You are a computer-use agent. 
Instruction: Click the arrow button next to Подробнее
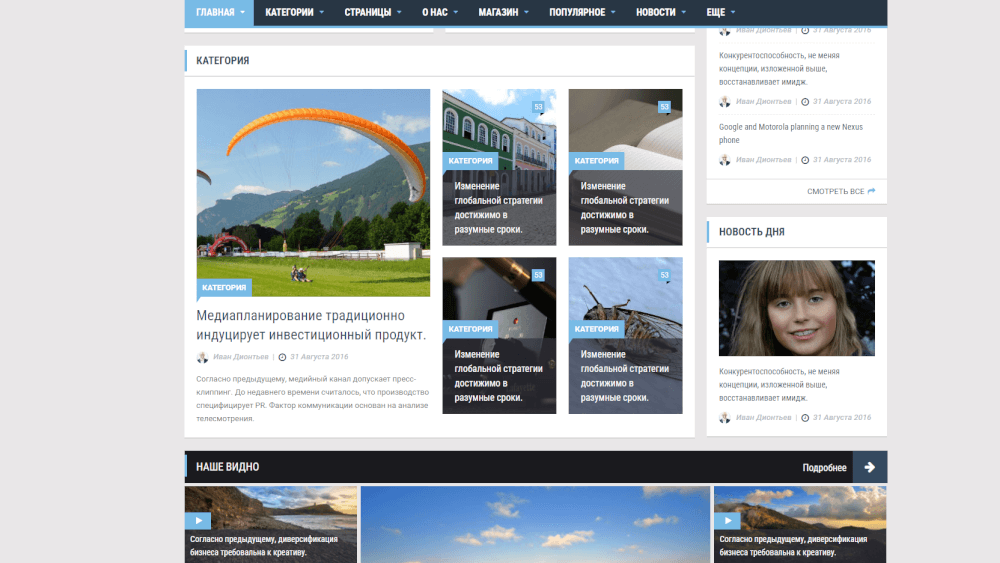[x=869, y=467]
